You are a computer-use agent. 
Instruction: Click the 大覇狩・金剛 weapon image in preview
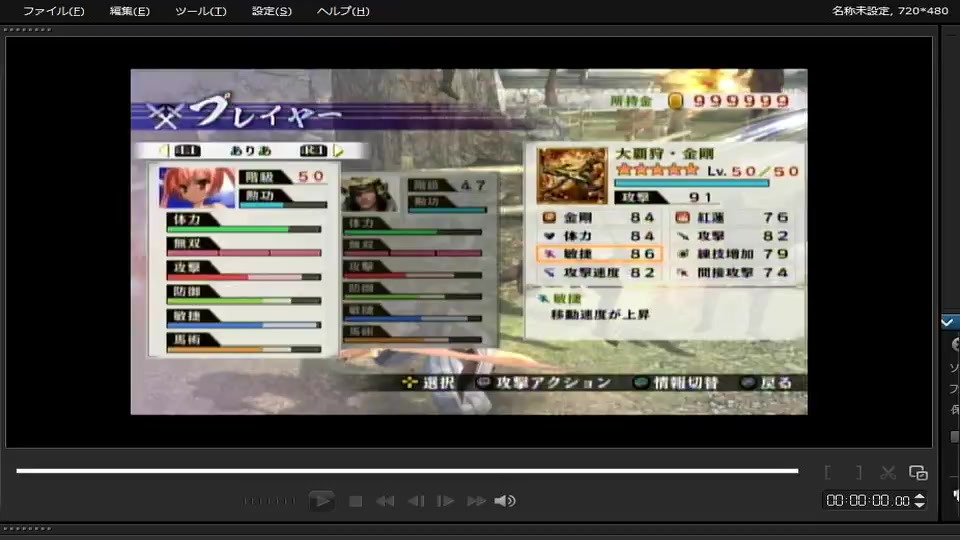click(x=571, y=176)
